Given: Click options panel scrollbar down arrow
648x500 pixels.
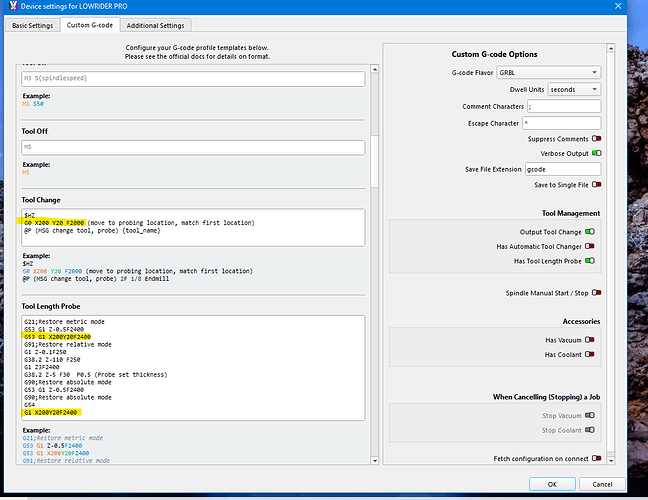Looking at the screenshot, I should tap(611, 460).
